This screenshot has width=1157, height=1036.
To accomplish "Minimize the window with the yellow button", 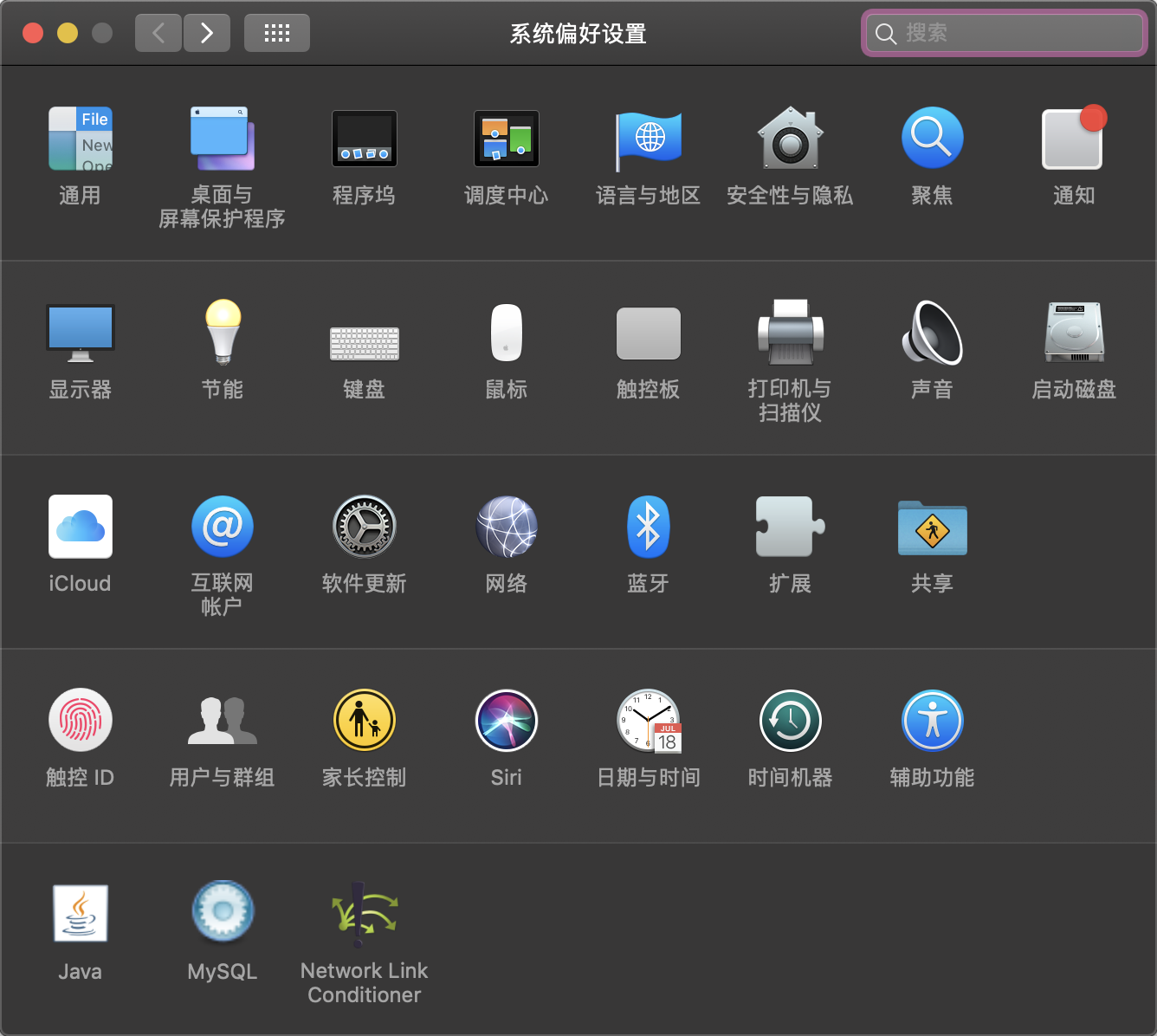I will click(68, 33).
